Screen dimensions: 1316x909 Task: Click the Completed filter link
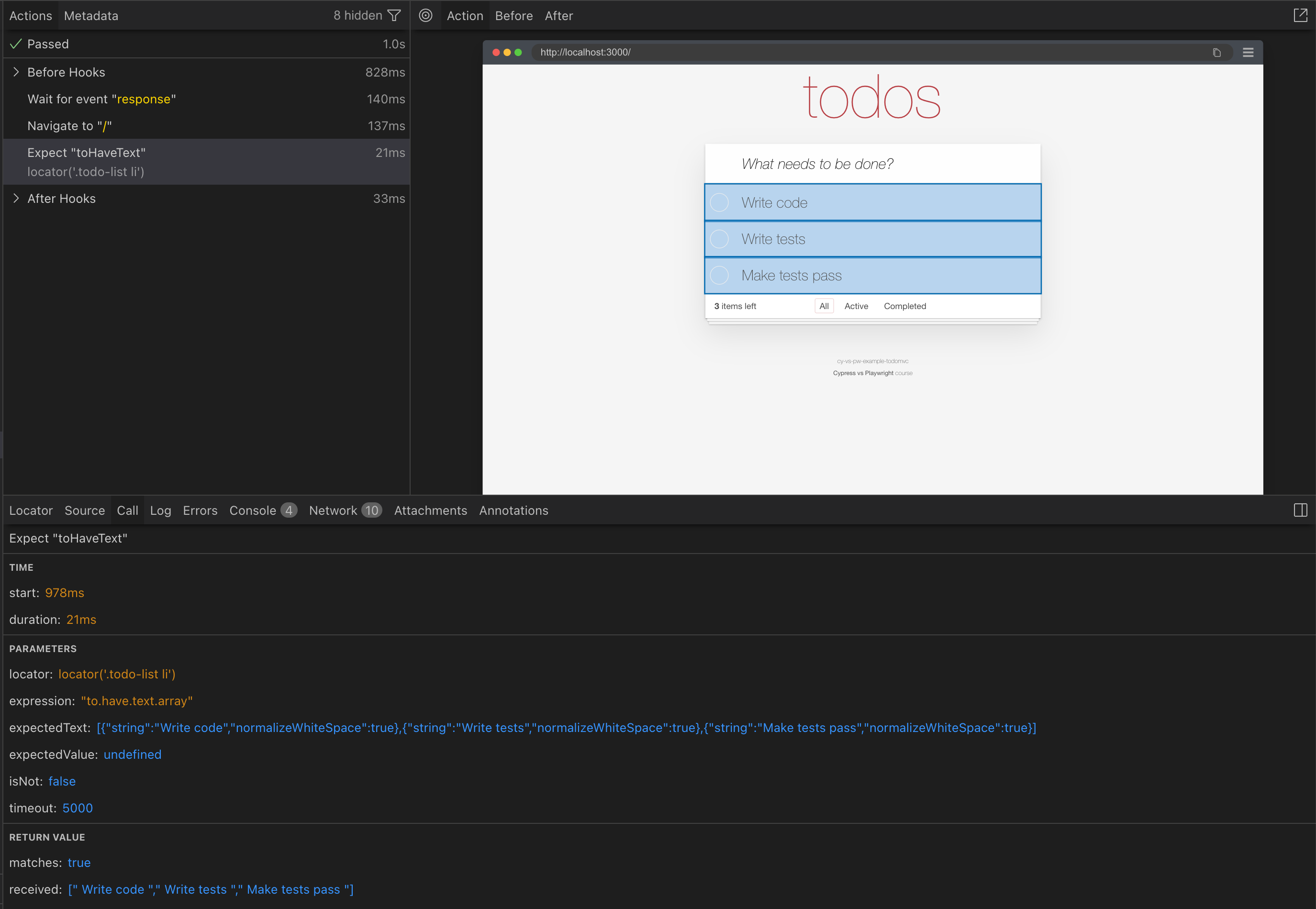(x=904, y=306)
